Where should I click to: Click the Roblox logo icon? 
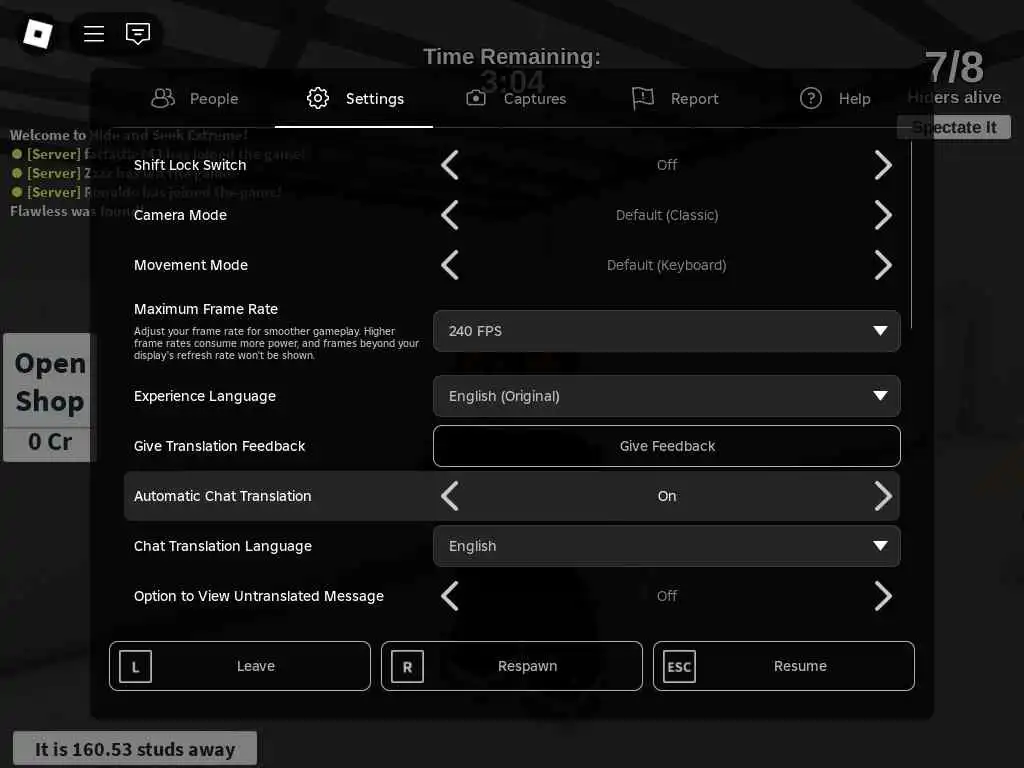click(37, 33)
